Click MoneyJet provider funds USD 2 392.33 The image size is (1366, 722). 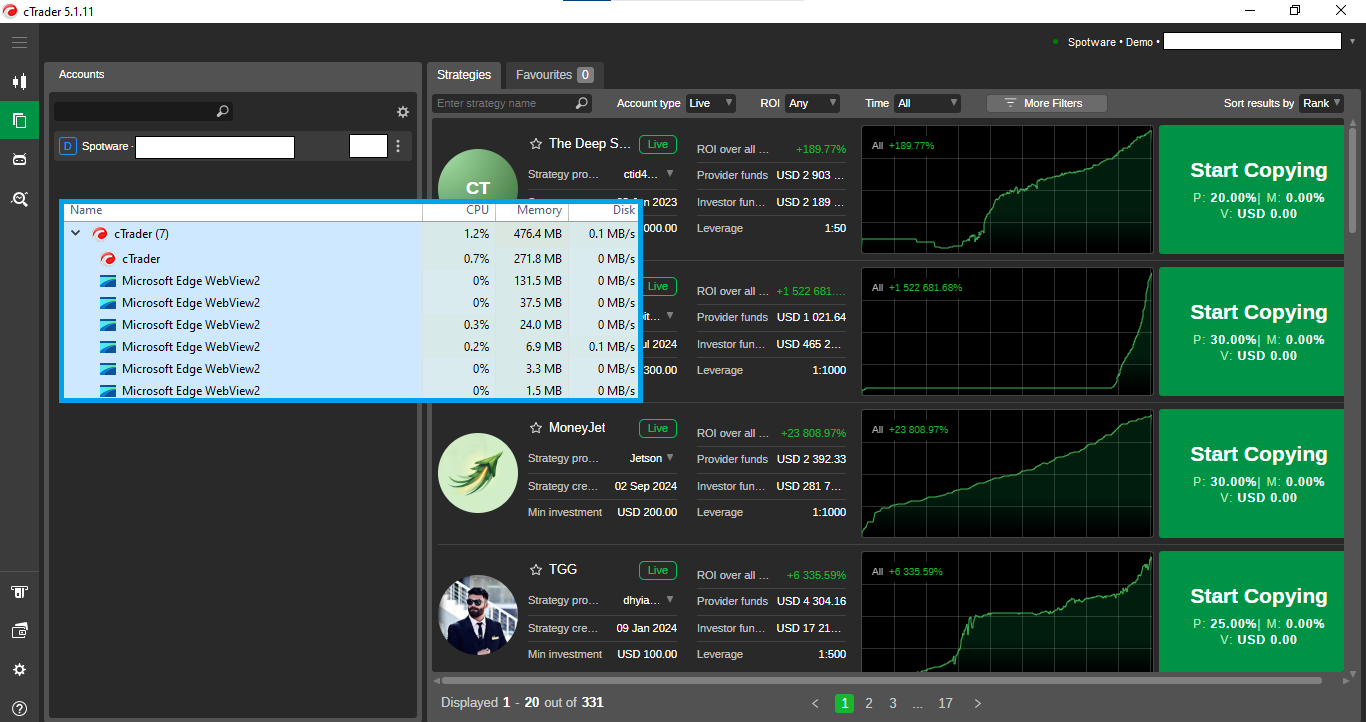(811, 459)
